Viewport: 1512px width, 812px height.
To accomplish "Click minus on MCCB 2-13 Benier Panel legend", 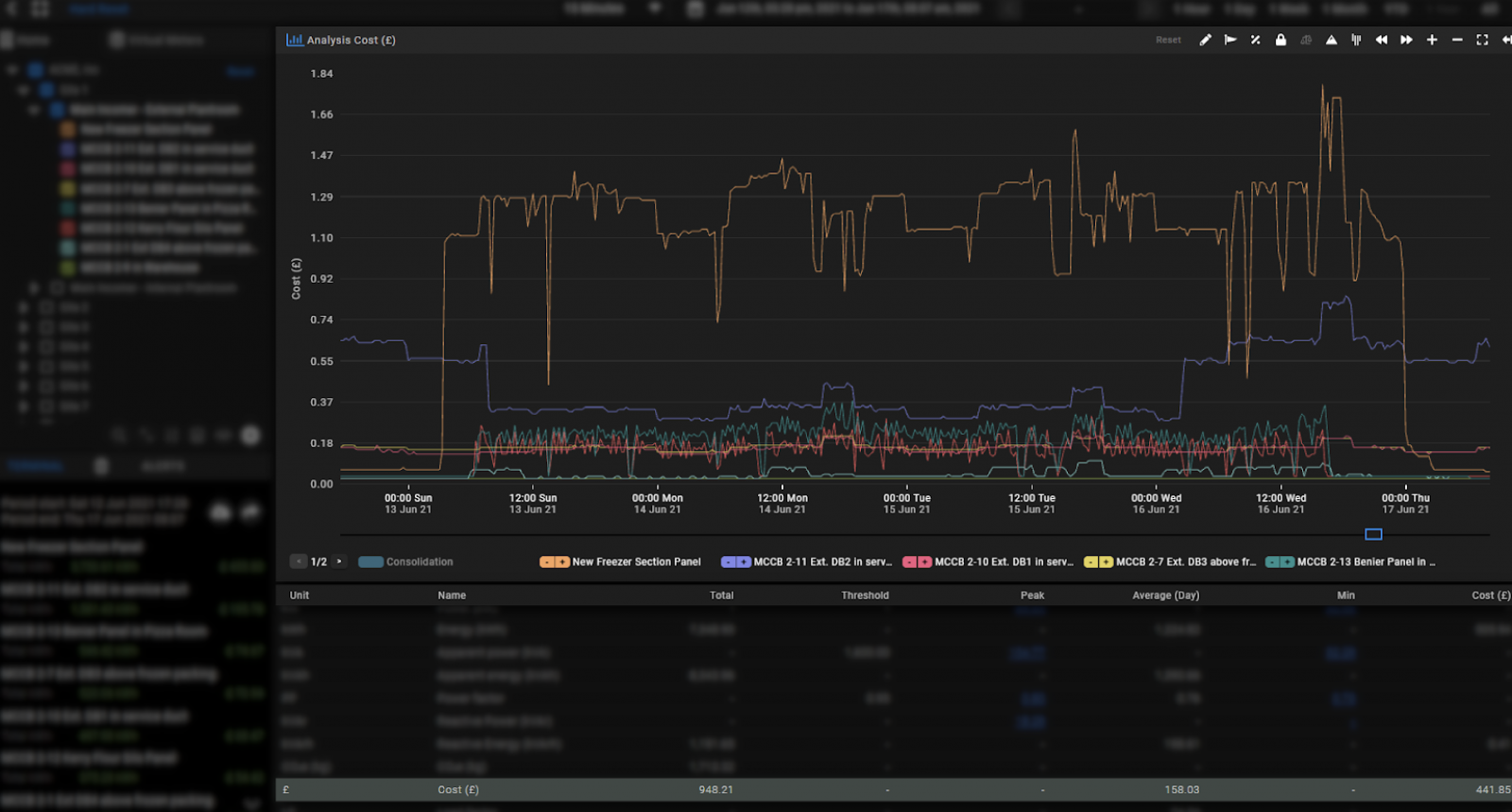I will [1273, 561].
